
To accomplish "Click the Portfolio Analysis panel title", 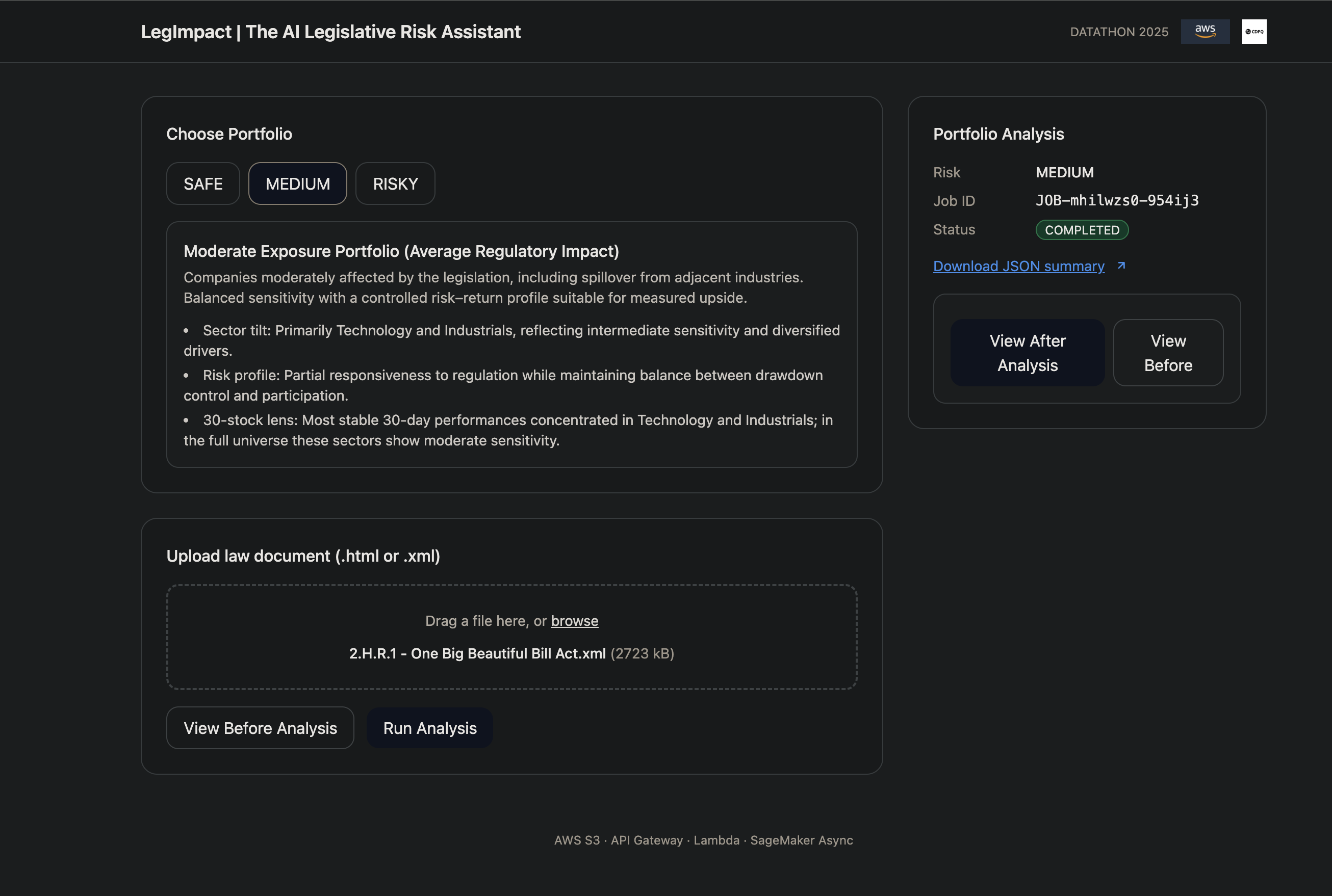I will pyautogui.click(x=998, y=134).
